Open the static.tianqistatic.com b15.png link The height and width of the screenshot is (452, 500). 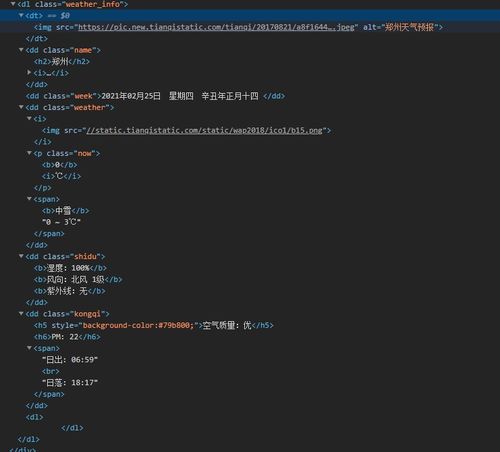[x=204, y=130]
